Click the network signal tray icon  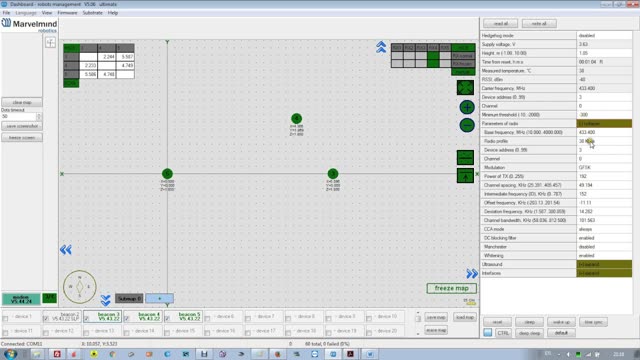pos(588,354)
